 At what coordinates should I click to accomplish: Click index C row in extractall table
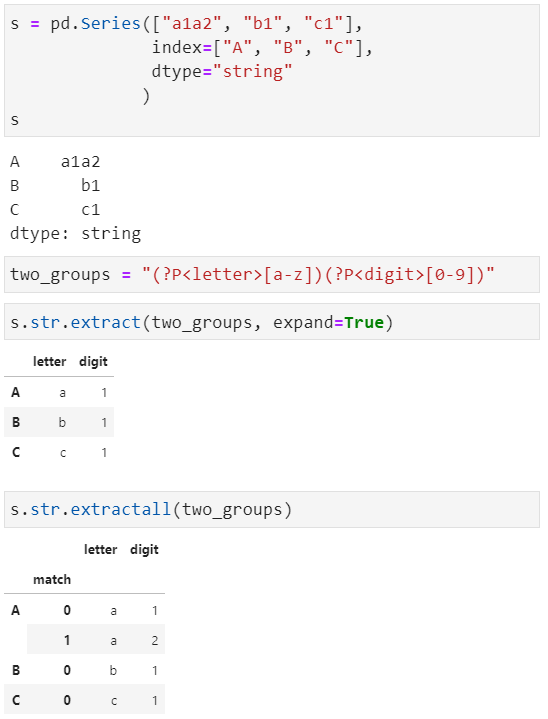(x=84, y=700)
